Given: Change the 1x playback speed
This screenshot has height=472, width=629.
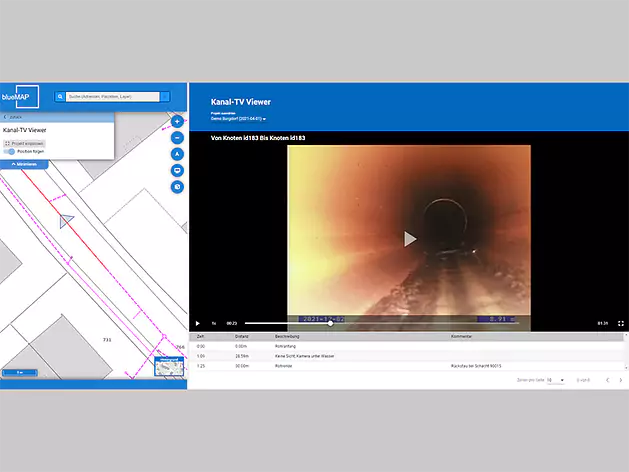Looking at the screenshot, I should pyautogui.click(x=213, y=323).
